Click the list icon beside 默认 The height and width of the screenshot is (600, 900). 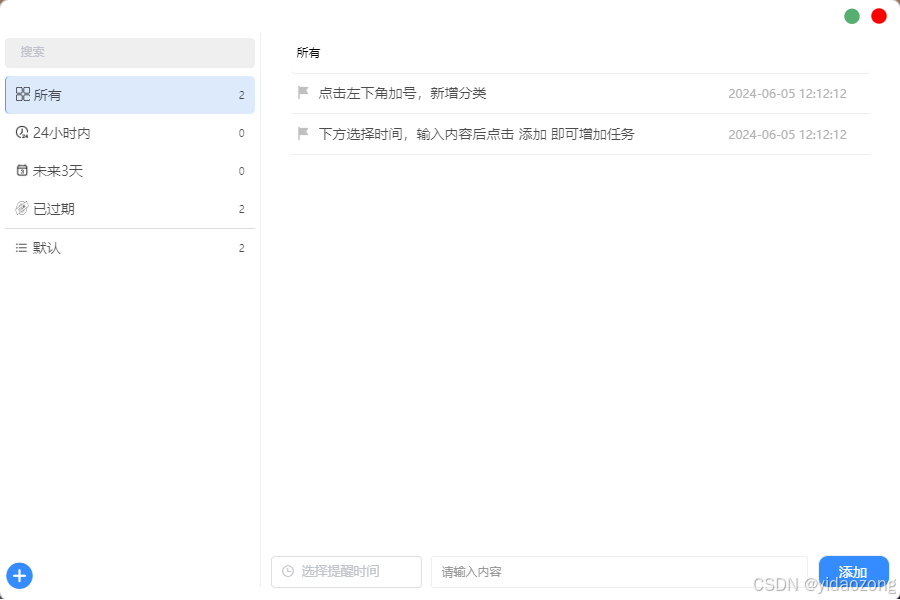pos(21,247)
